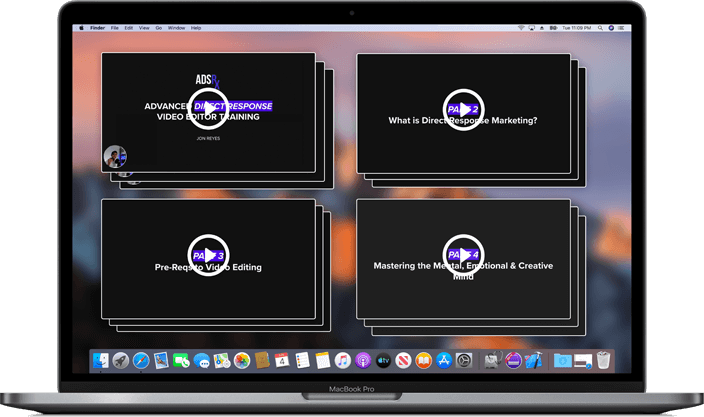Open App Store from the dock
Screen dimensions: 704x417
click(x=444, y=360)
